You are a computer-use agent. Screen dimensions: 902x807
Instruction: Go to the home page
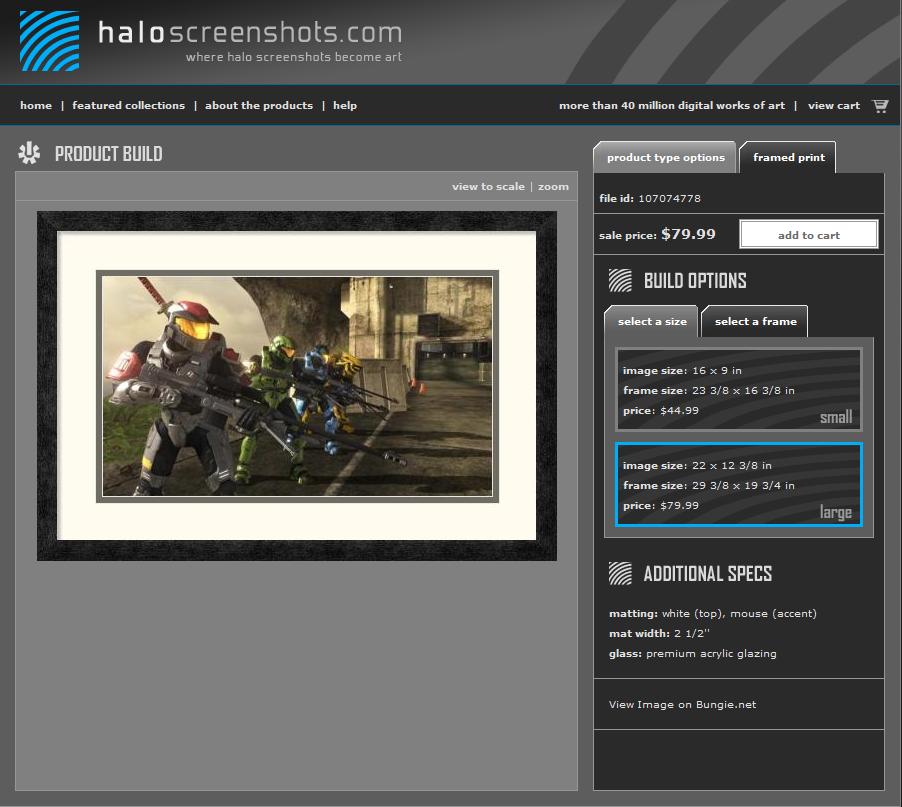click(x=36, y=105)
